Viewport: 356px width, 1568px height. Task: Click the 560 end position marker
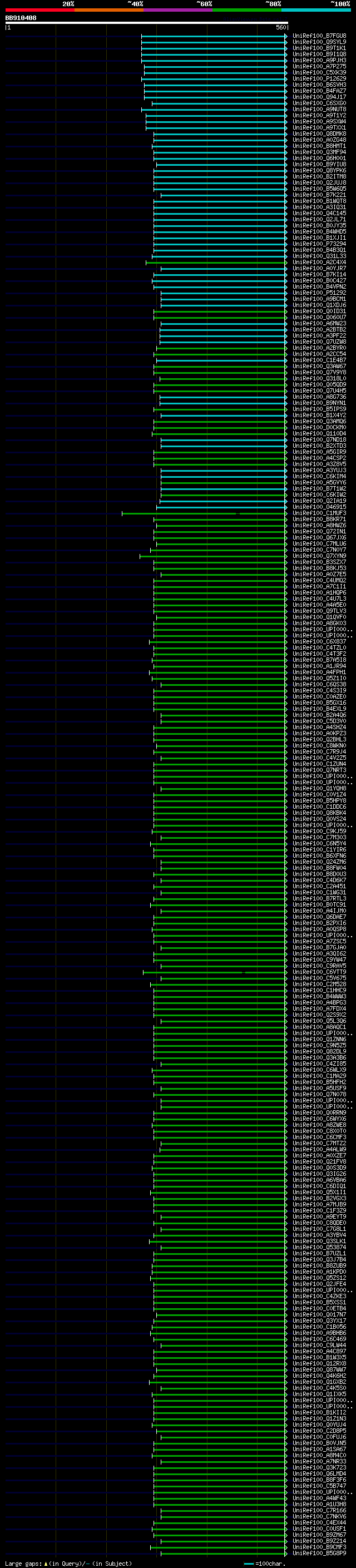(x=280, y=27)
